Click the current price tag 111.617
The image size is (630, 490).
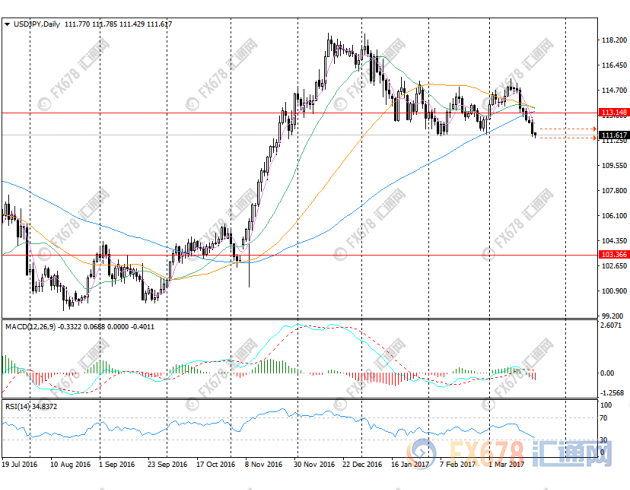click(613, 135)
